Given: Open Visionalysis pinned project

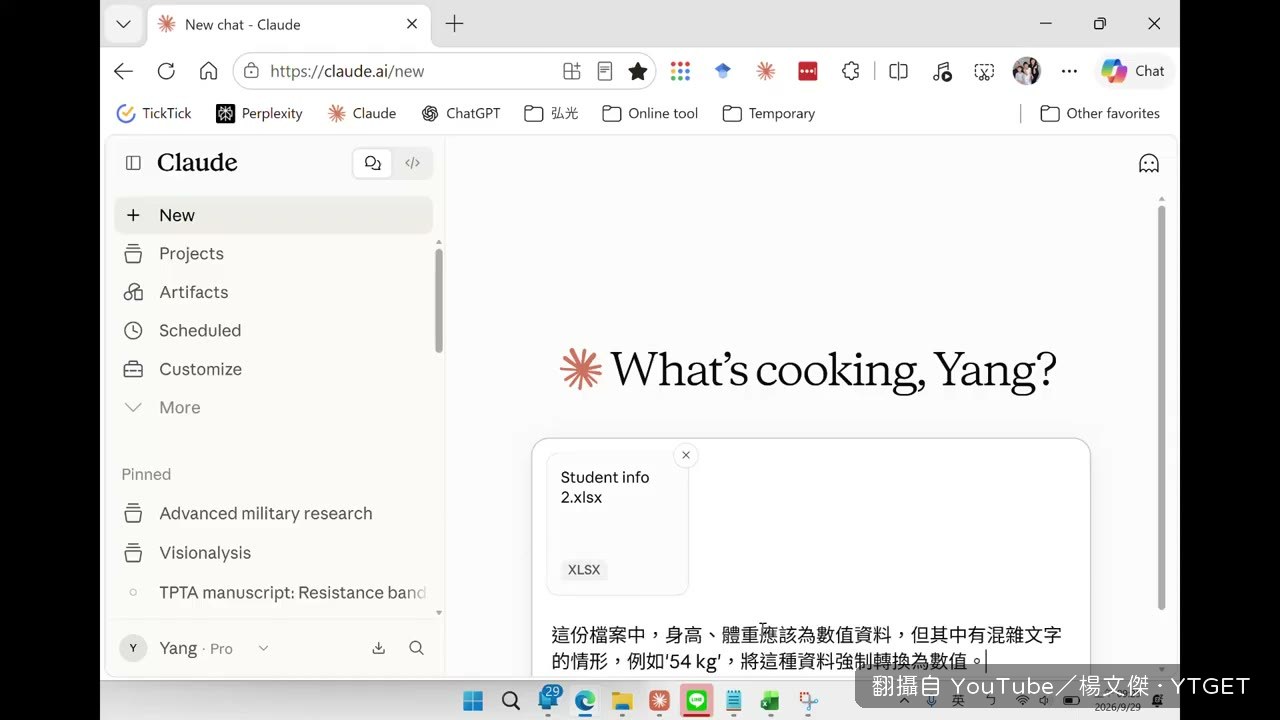Looking at the screenshot, I should pos(273,553).
